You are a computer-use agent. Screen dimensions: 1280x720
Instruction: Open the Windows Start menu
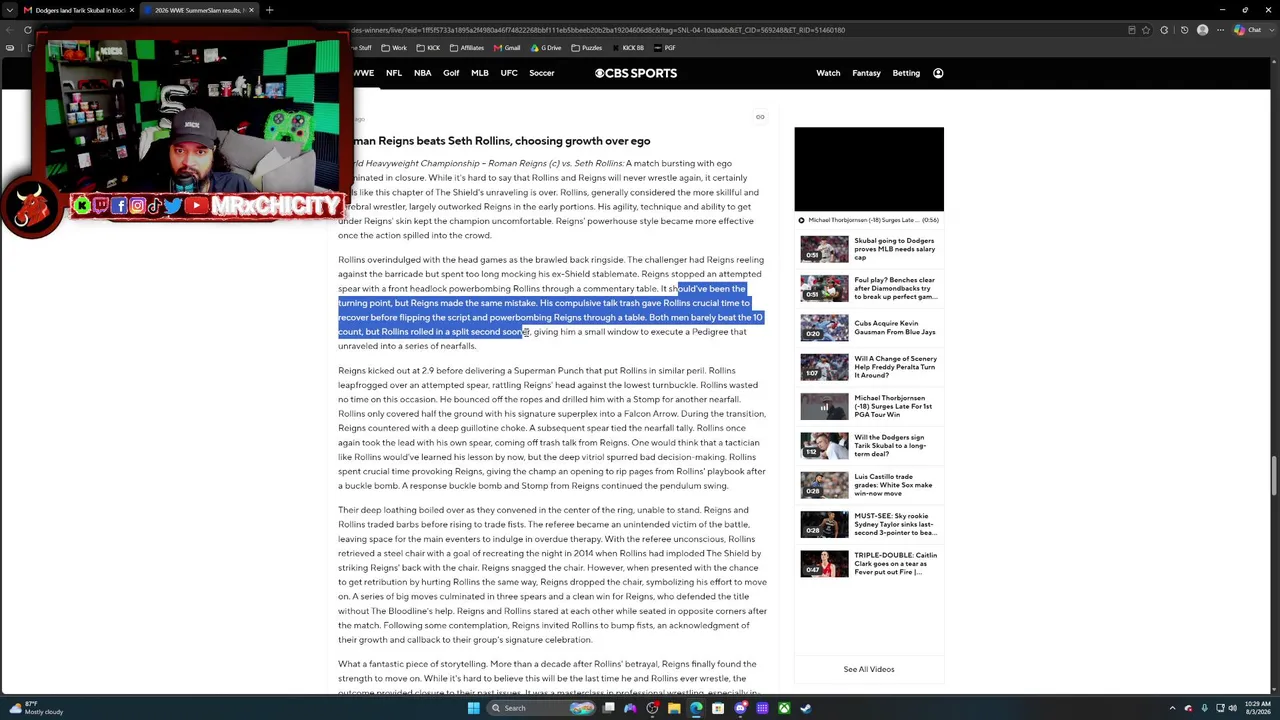click(x=474, y=708)
